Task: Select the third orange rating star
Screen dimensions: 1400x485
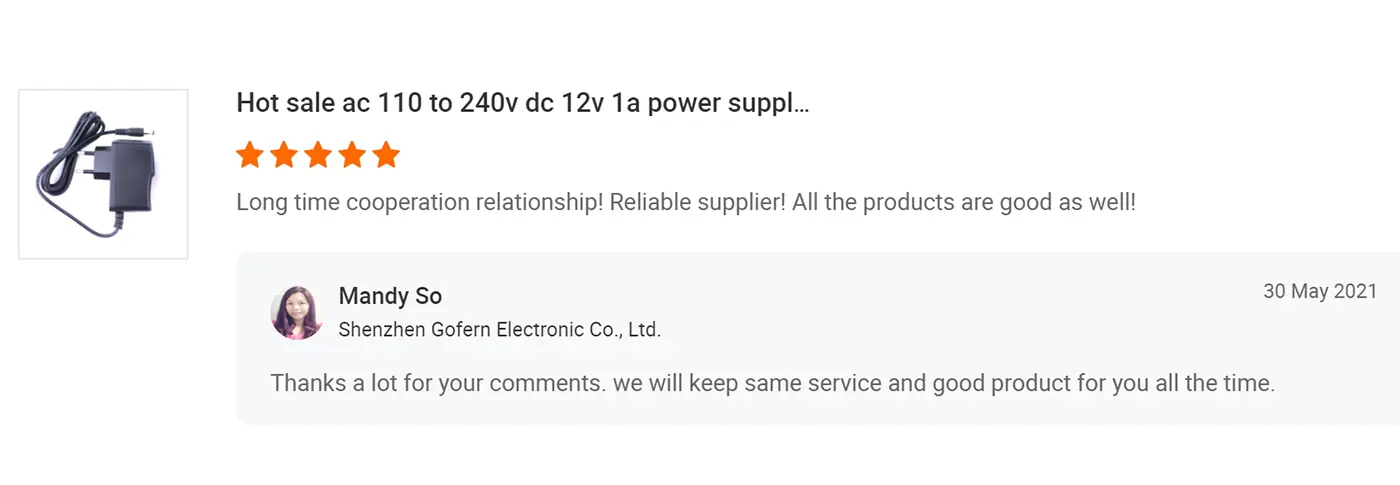Action: point(318,155)
